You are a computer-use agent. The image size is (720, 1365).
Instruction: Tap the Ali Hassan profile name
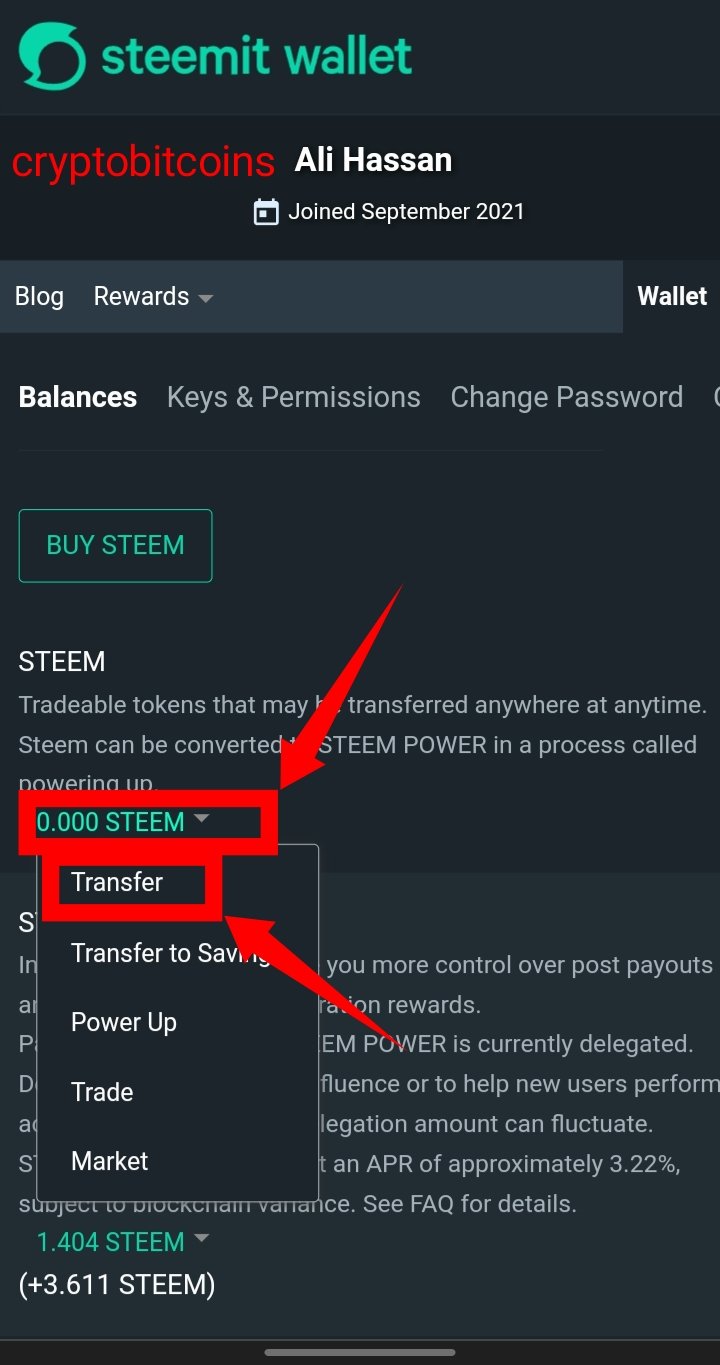click(x=373, y=160)
